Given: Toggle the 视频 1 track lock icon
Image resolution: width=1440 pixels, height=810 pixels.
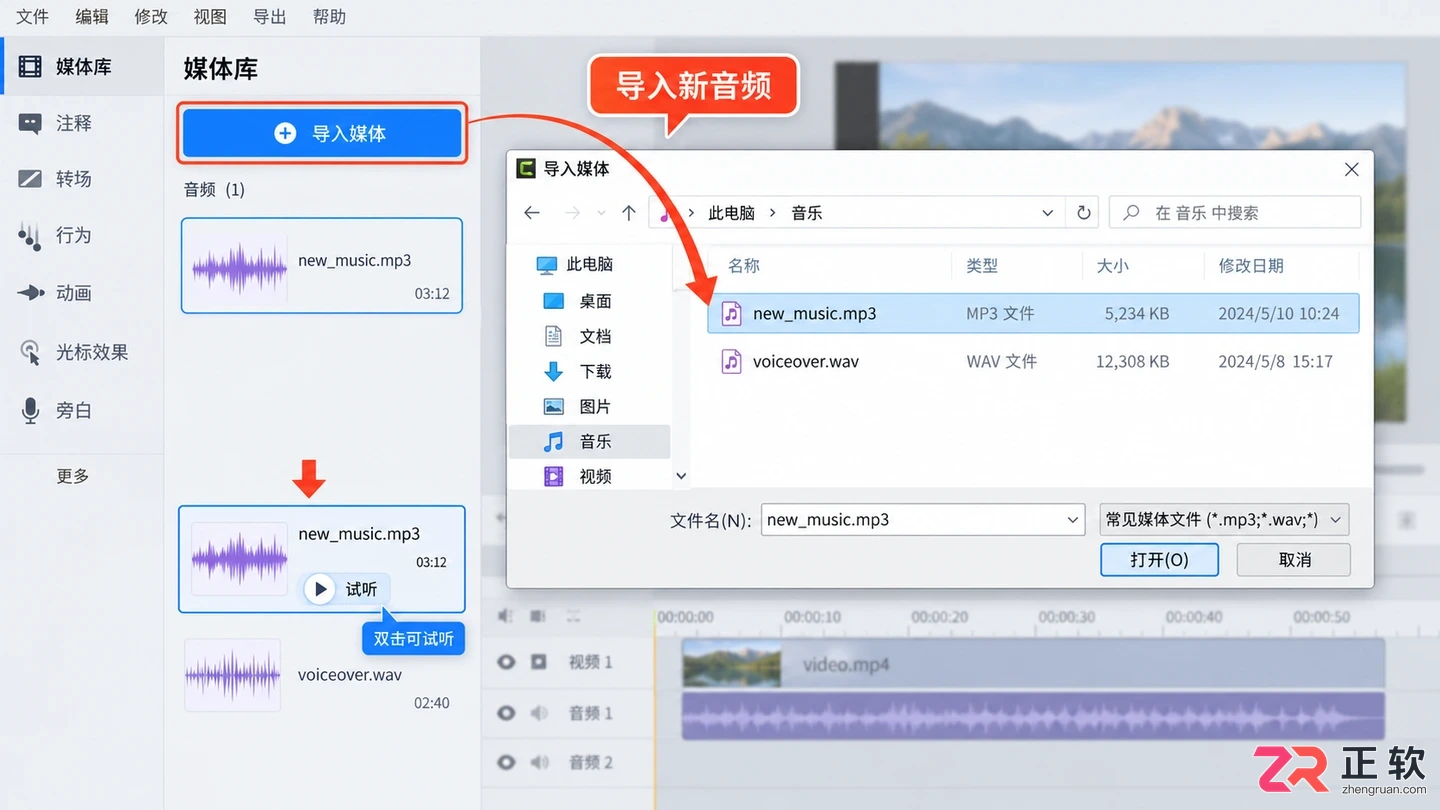Looking at the screenshot, I should coord(539,662).
